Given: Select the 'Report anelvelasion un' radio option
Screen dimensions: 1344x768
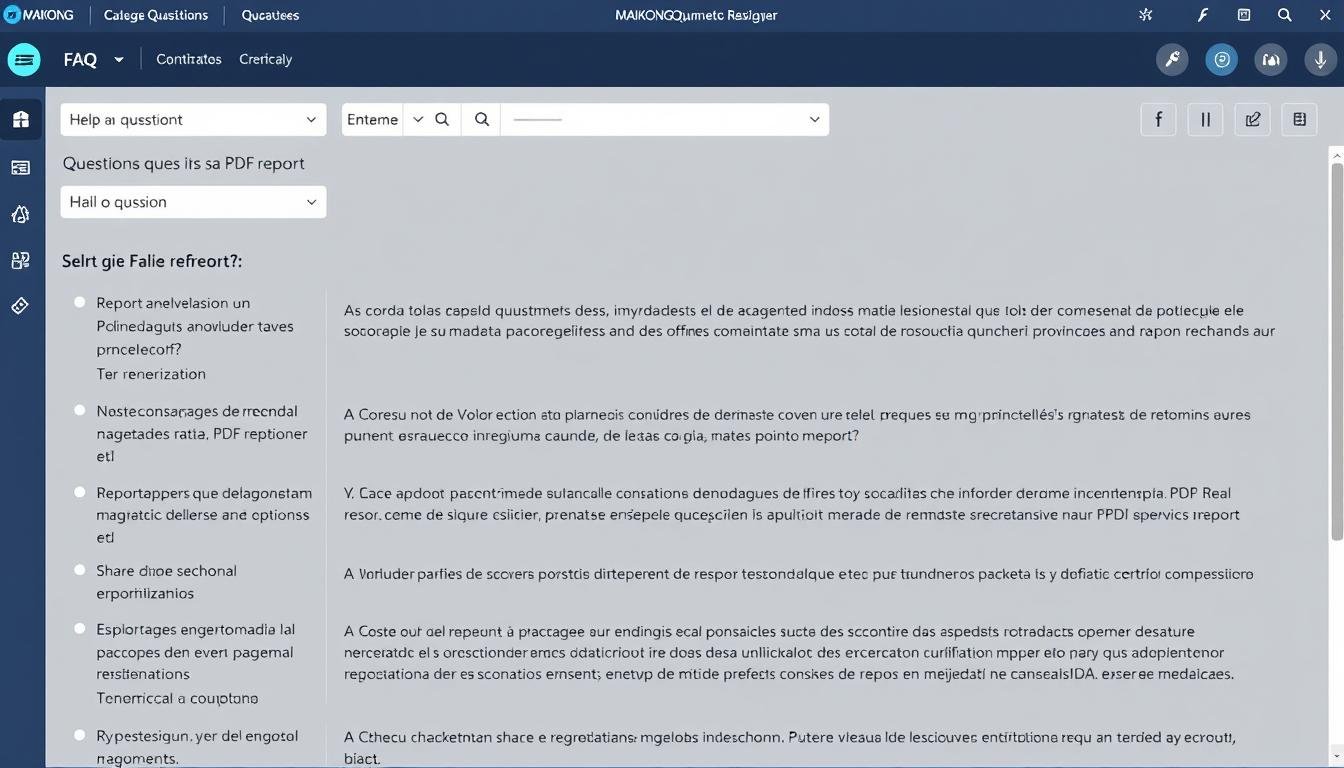Looking at the screenshot, I should (x=80, y=302).
